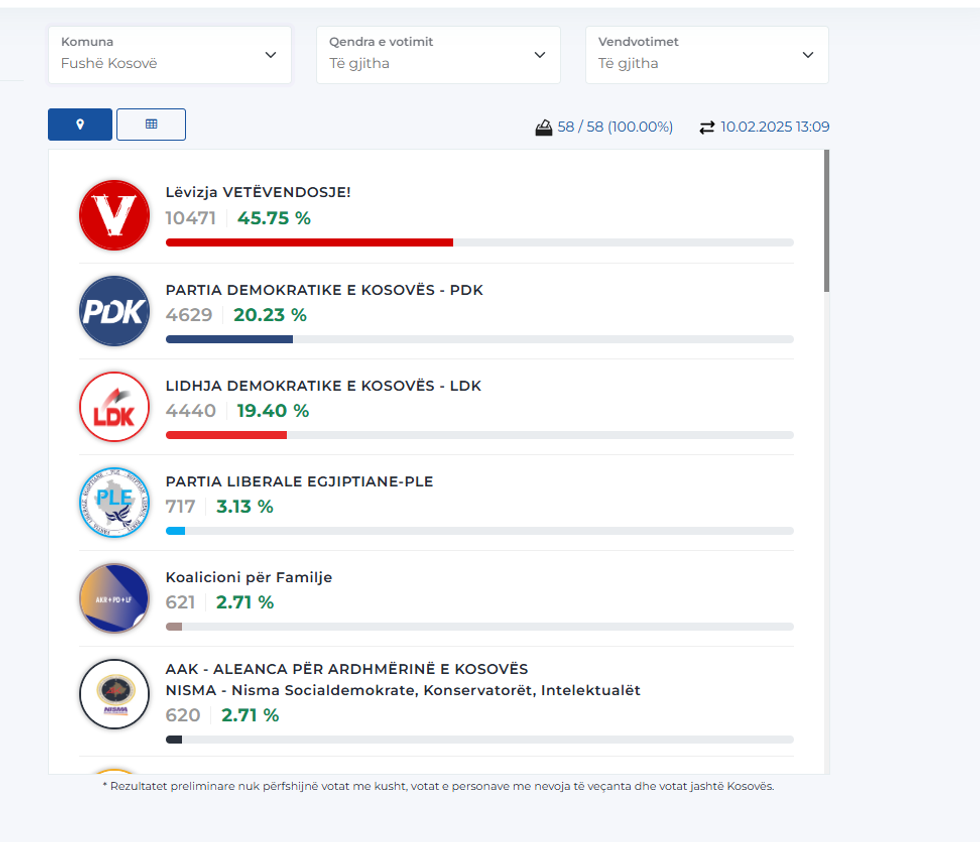Screen dimensions: 980x842
Task: Select the PARTIA DEMOKRATIKE E KOSOVËS - PDK title
Action: 324,290
